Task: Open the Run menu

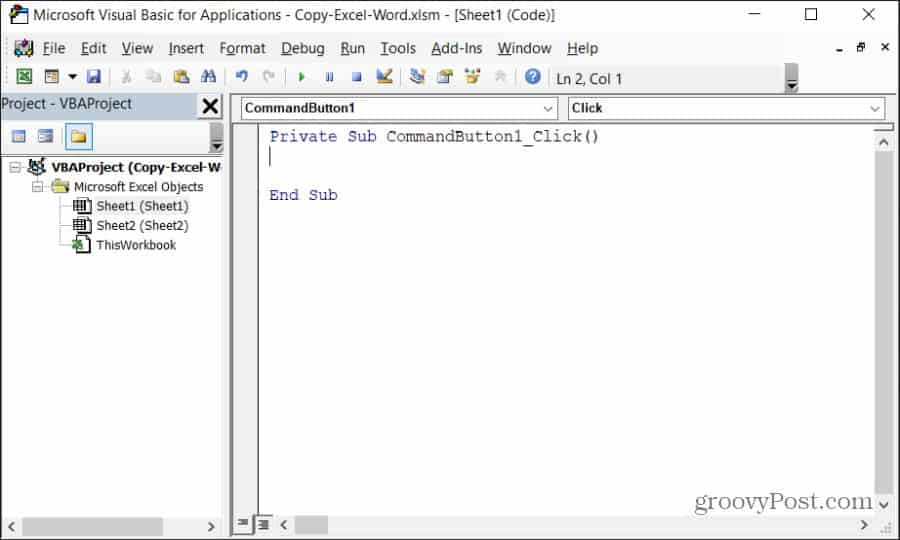Action: click(352, 49)
